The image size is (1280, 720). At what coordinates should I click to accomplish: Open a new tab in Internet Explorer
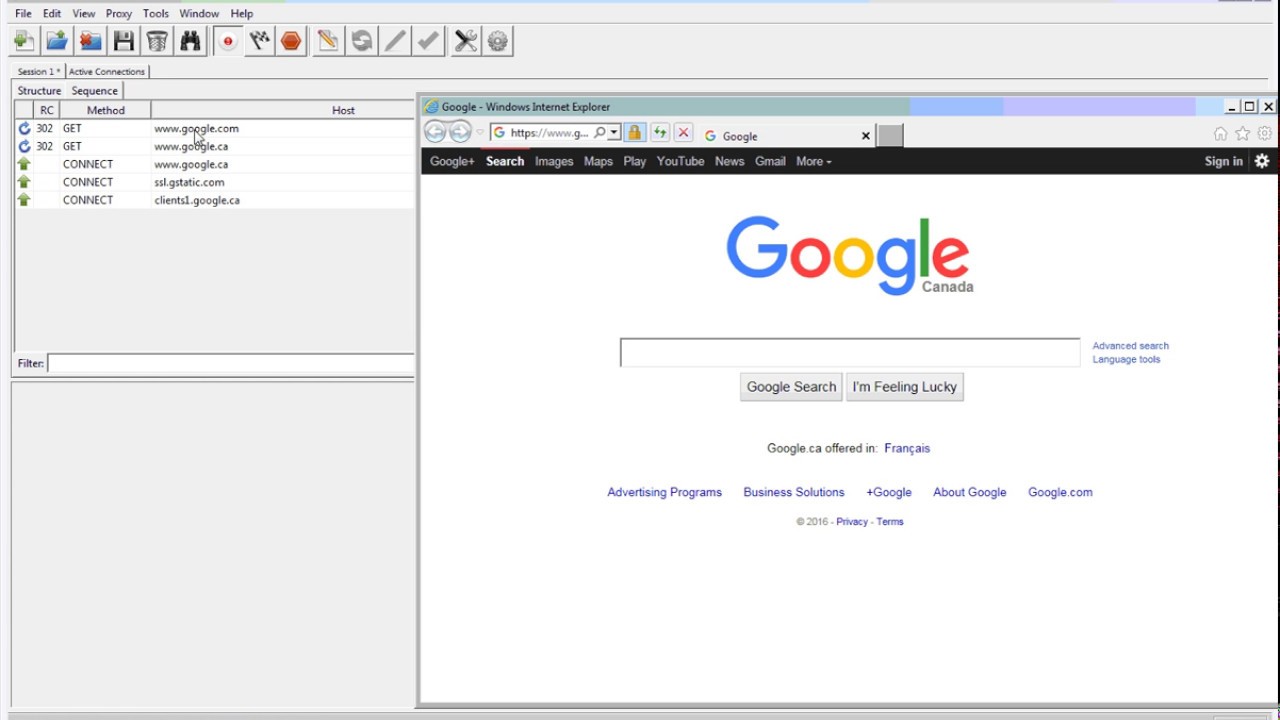point(890,136)
